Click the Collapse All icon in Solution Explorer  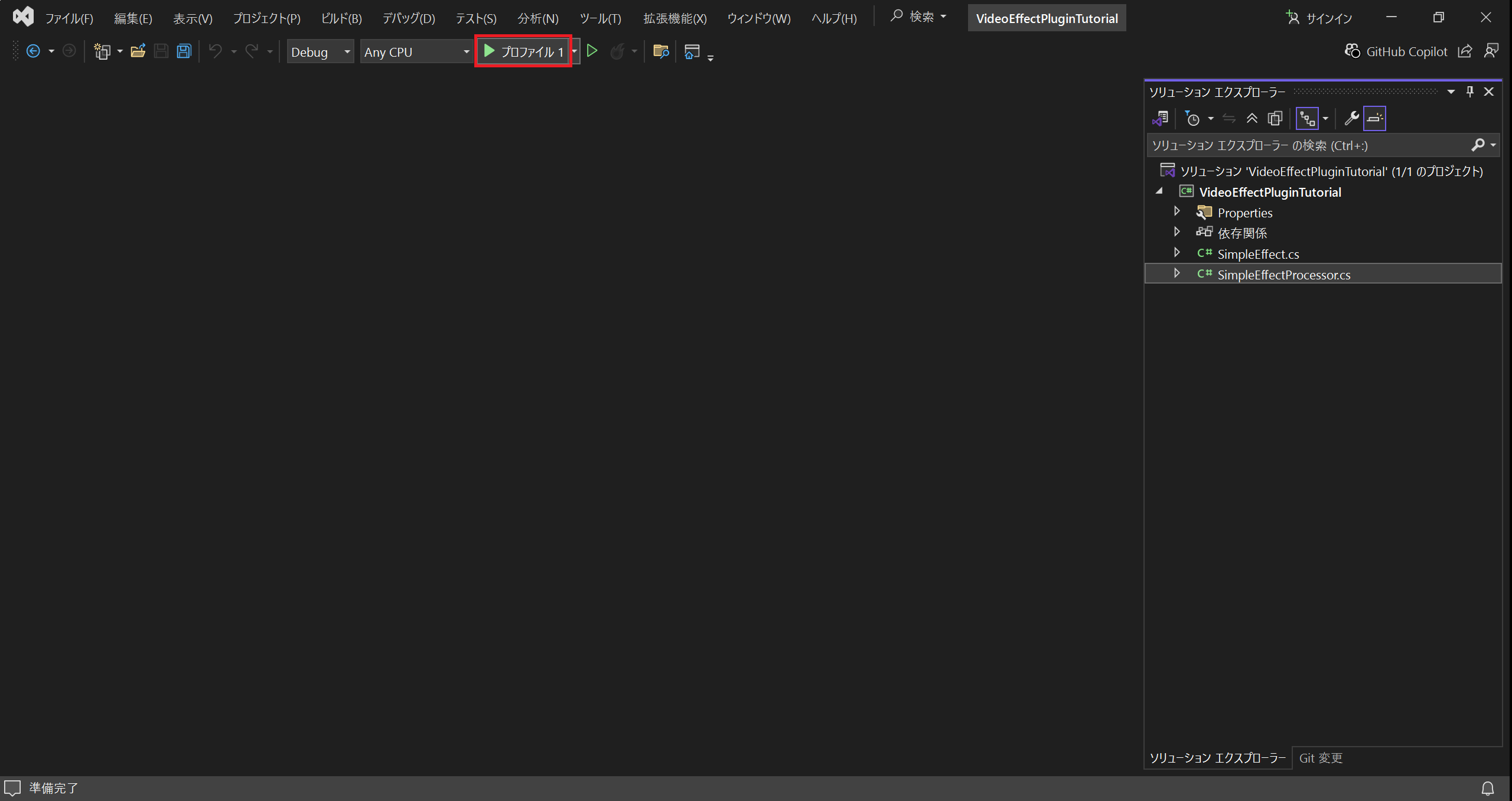tap(1252, 119)
